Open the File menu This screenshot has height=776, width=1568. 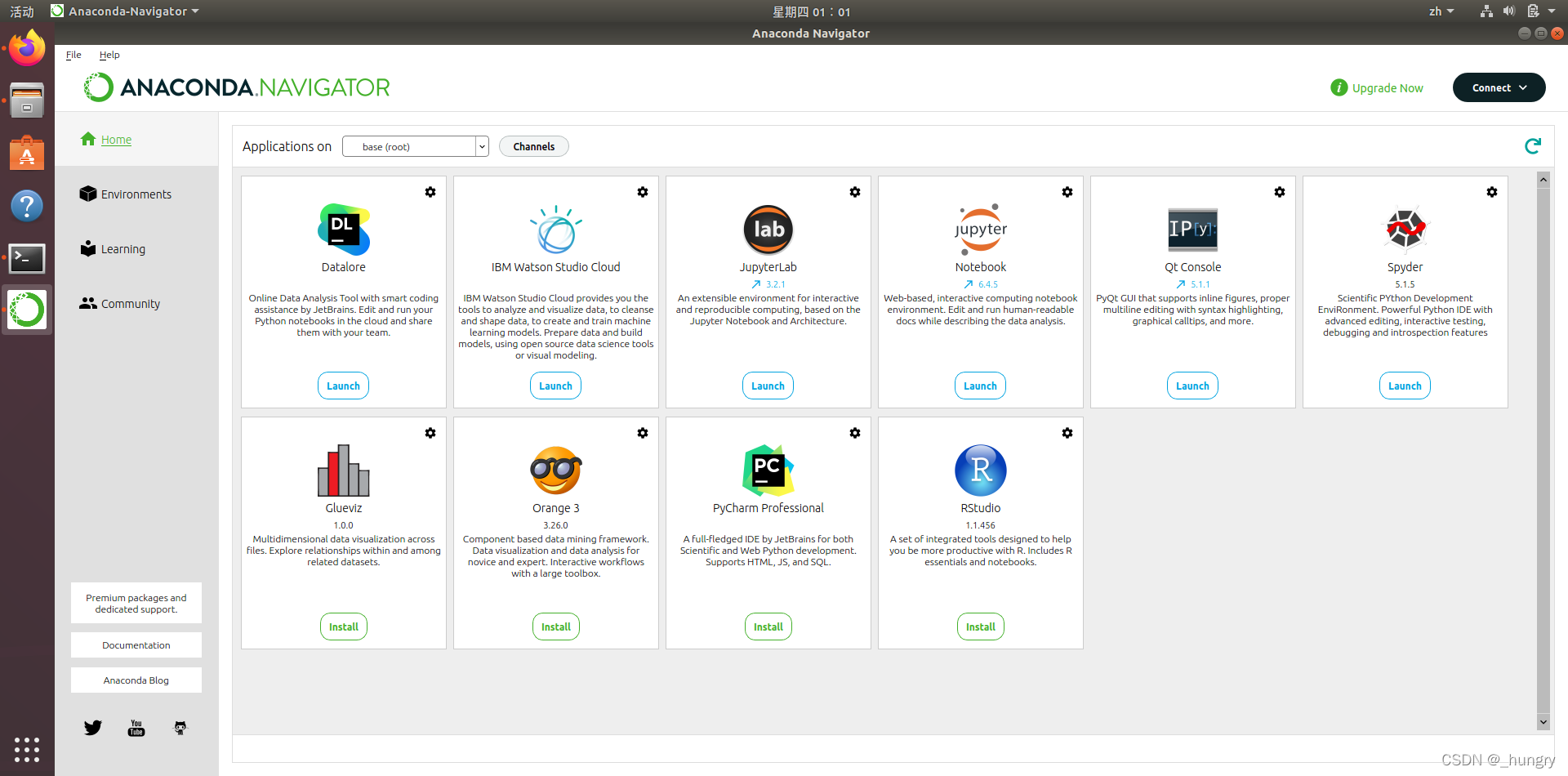point(73,55)
